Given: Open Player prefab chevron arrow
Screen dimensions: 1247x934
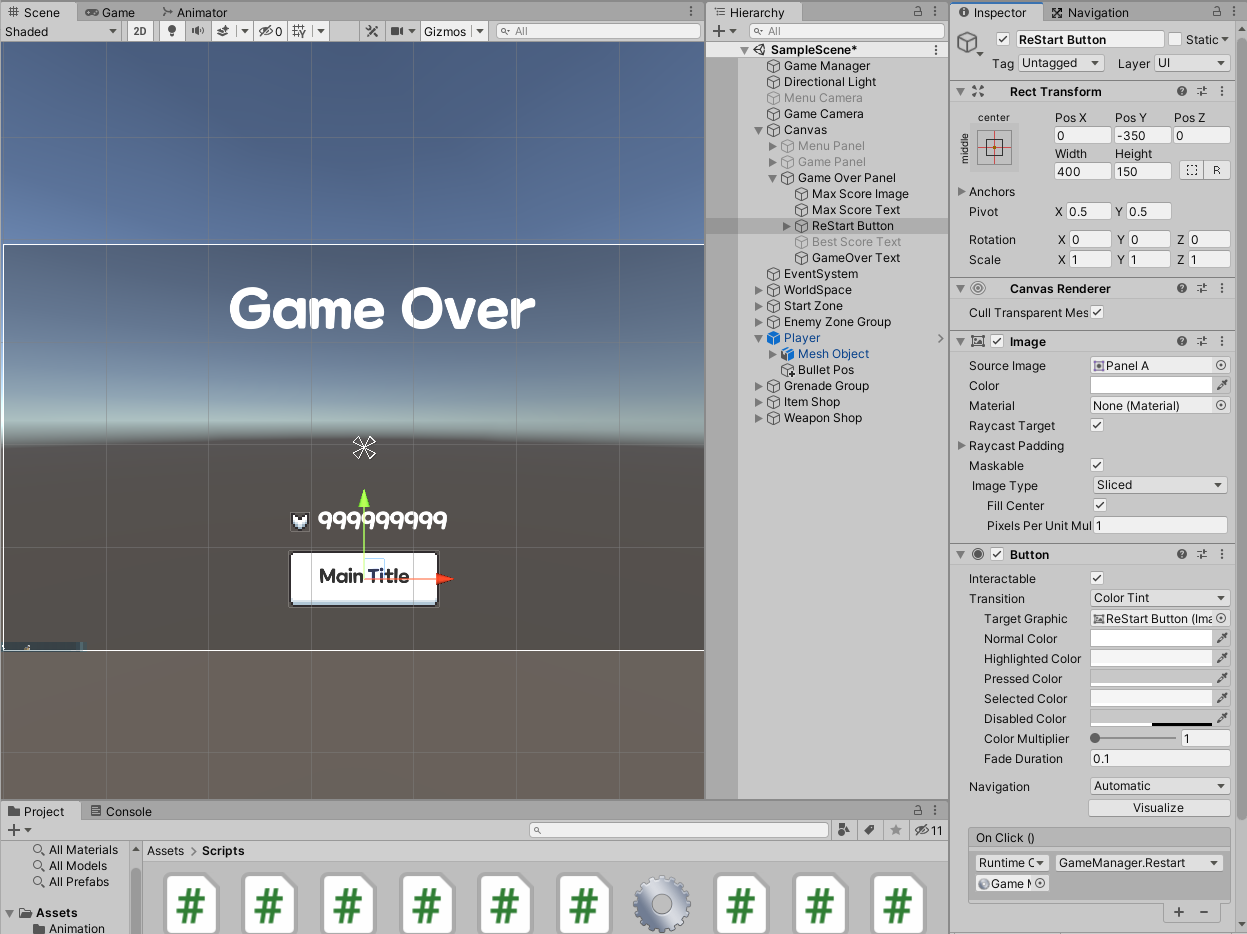Looking at the screenshot, I should coord(940,338).
